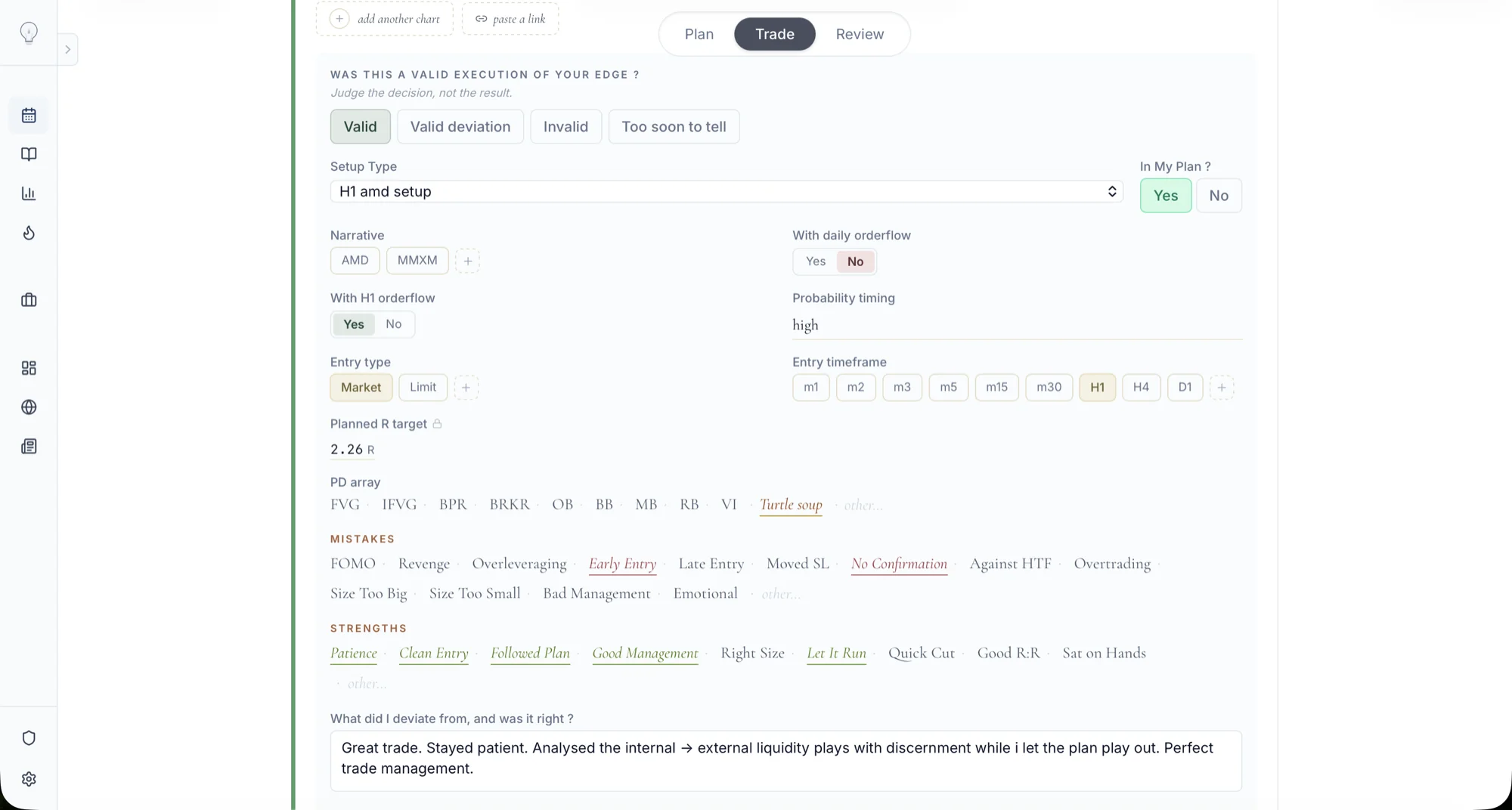Click the shield icon in sidebar
The height and width of the screenshot is (810, 1512).
pyautogui.click(x=29, y=738)
